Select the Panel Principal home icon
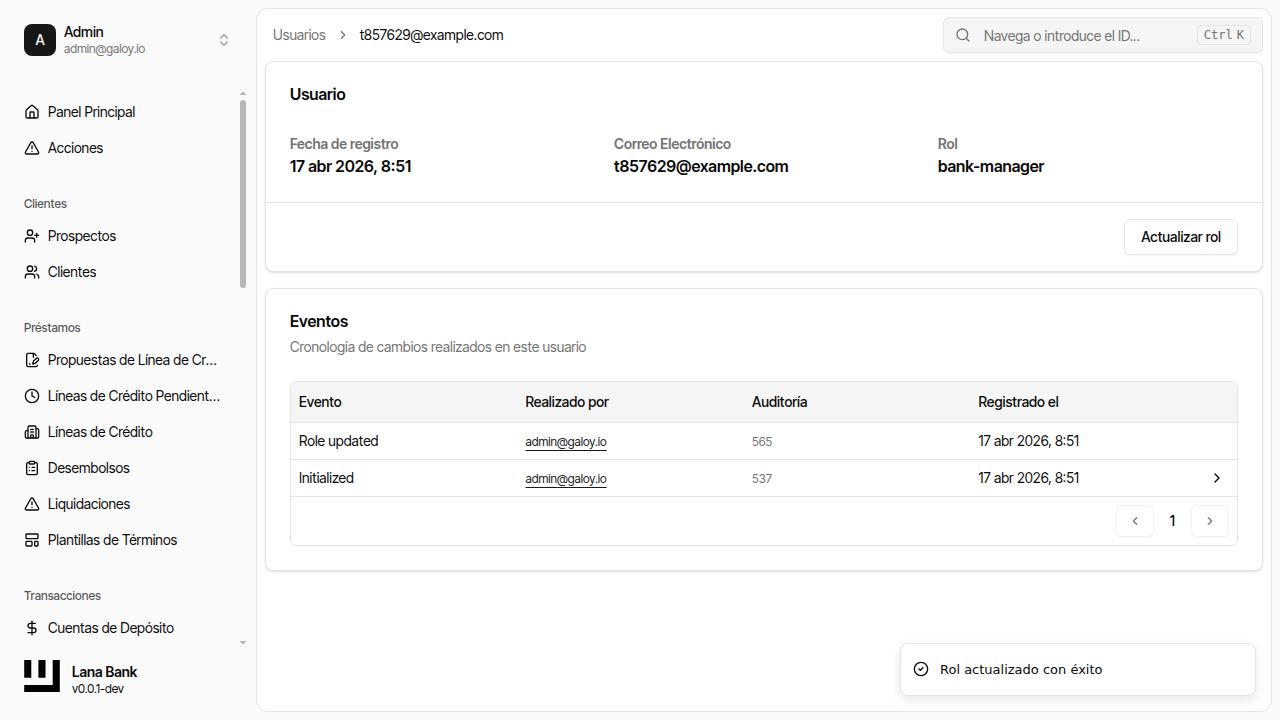This screenshot has height=720, width=1280. [31, 112]
